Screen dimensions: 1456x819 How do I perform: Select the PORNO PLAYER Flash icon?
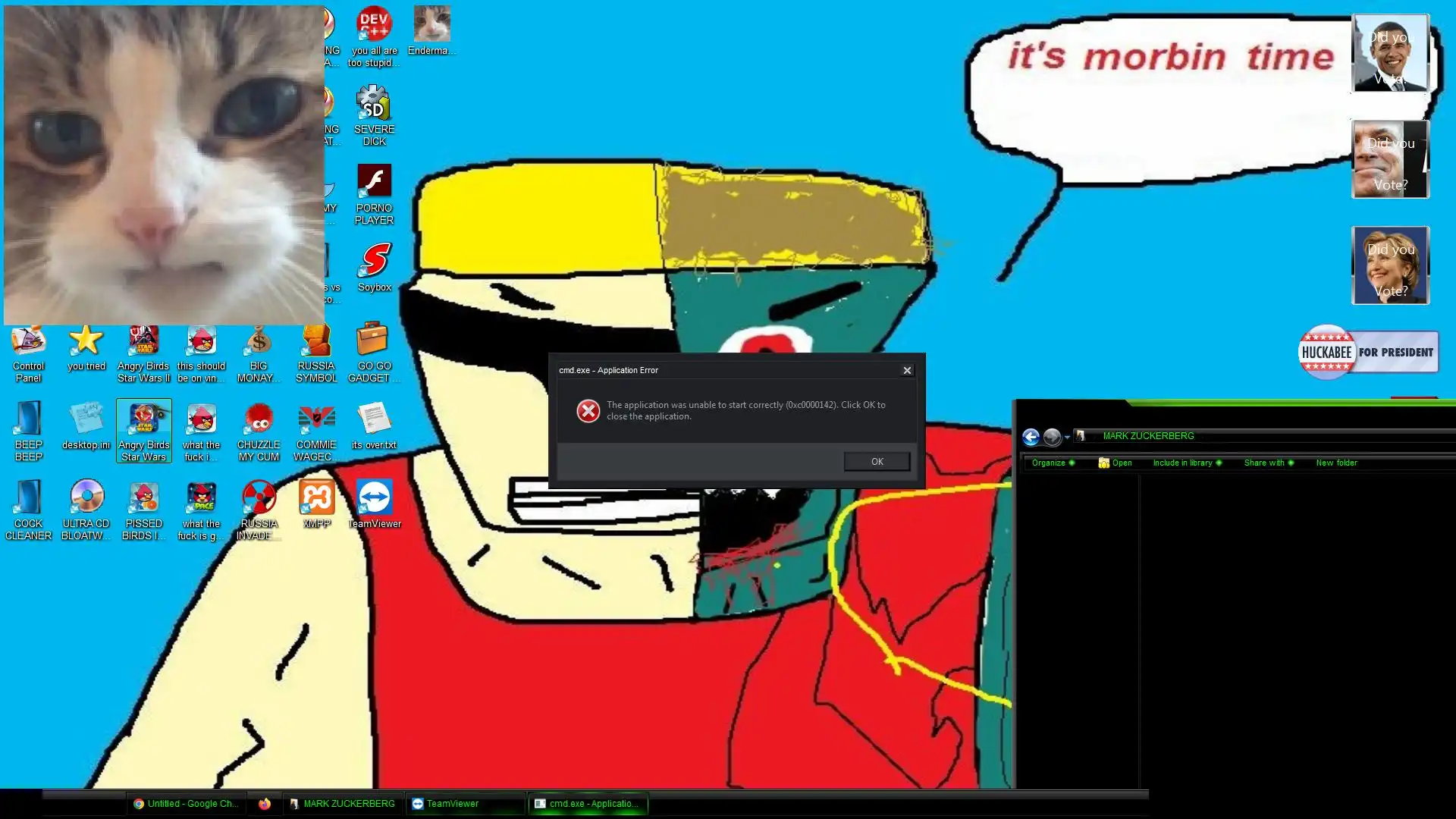(374, 184)
